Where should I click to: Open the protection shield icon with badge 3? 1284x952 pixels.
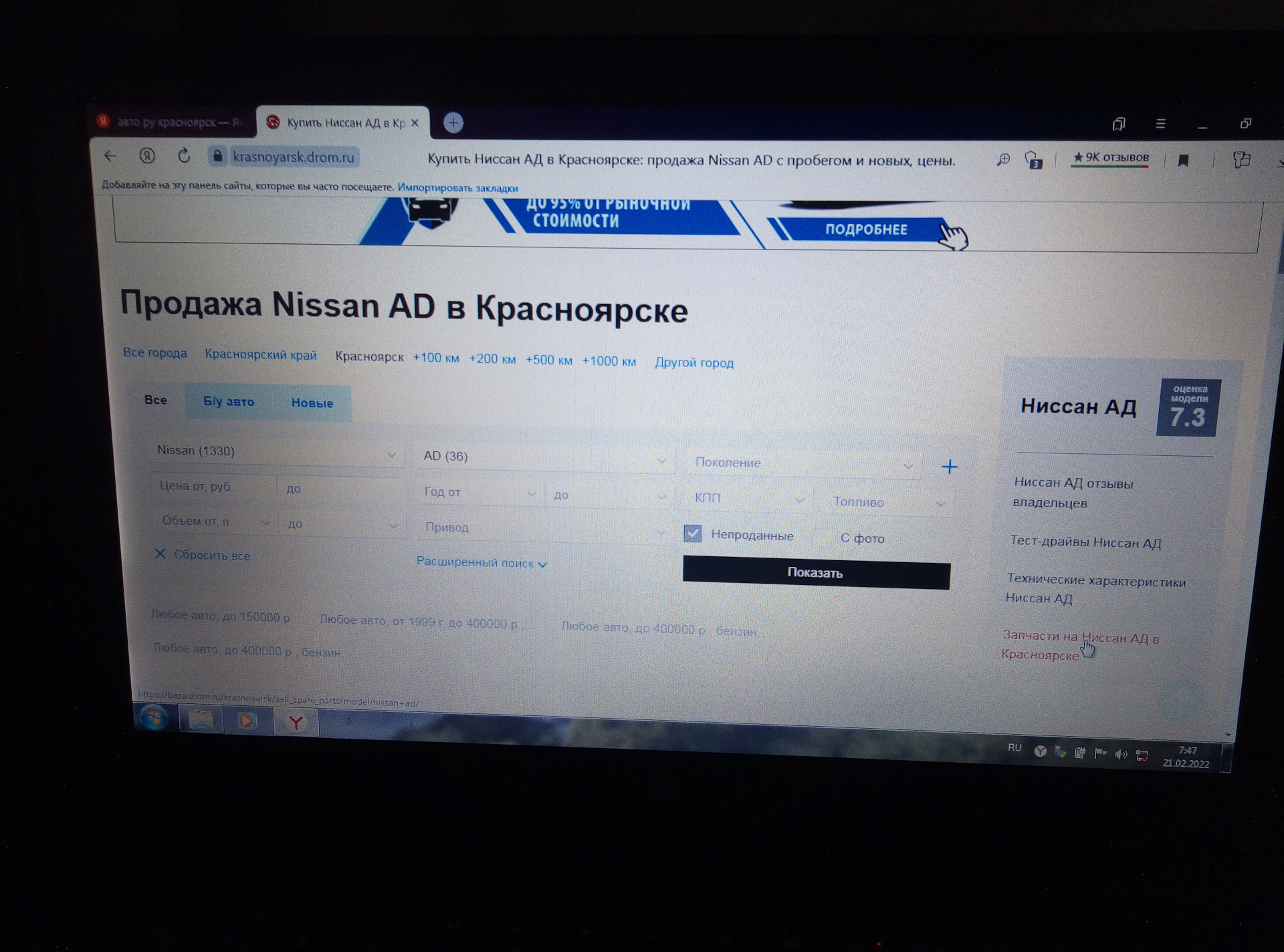click(x=1033, y=160)
